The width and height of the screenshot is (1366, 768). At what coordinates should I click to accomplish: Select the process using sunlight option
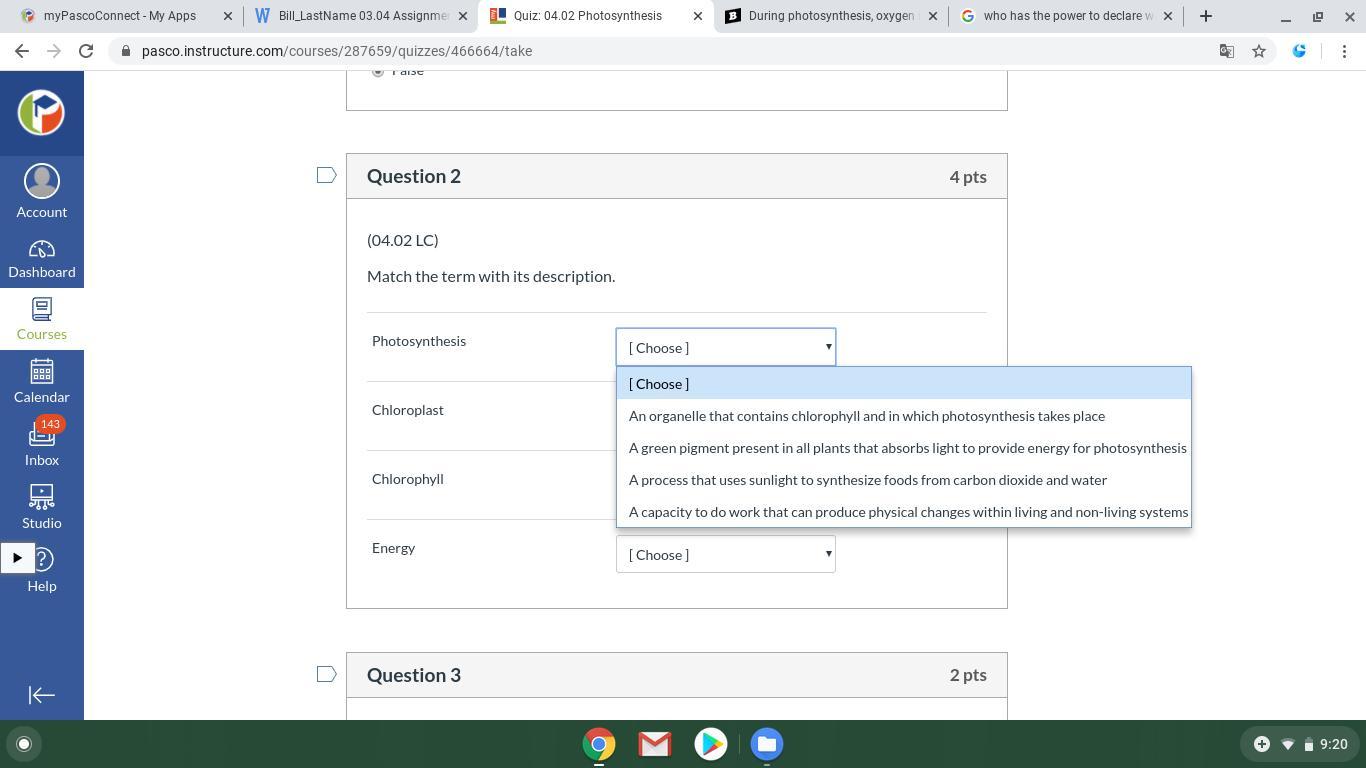[904, 480]
